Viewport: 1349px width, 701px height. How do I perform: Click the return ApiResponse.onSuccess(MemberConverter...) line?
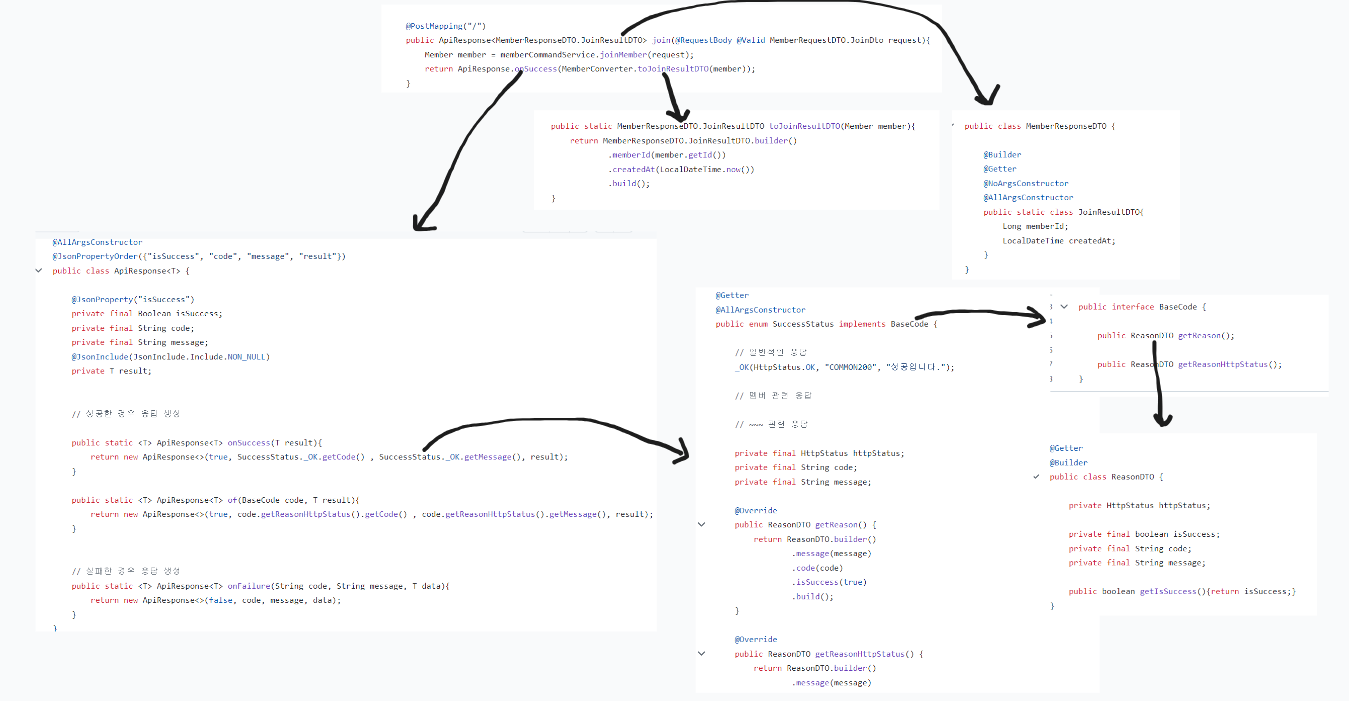[x=590, y=69]
